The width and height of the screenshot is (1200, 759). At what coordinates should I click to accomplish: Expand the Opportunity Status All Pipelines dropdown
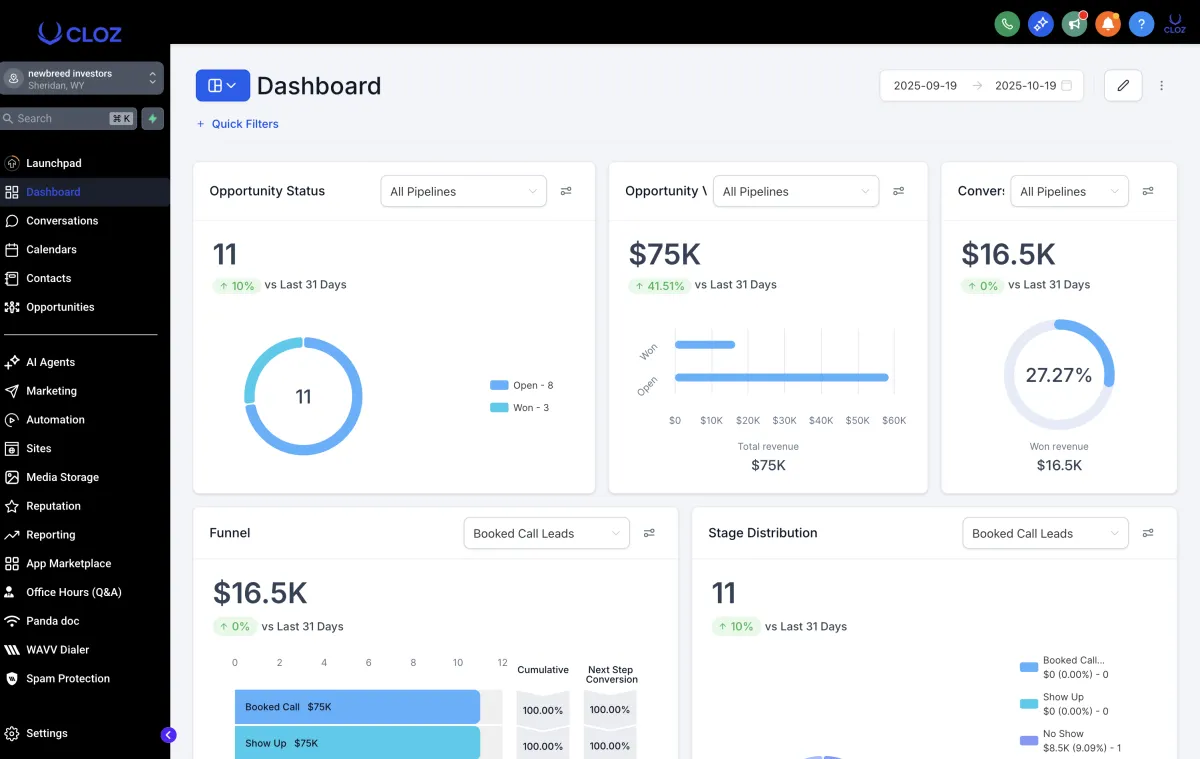(463, 191)
